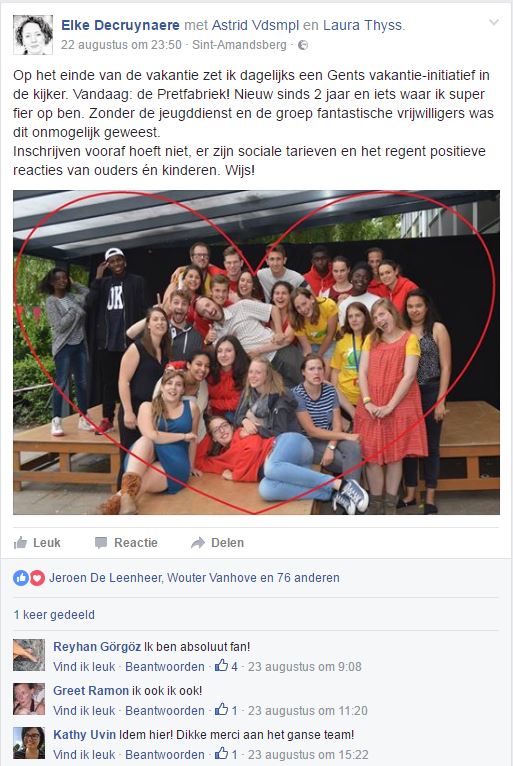
Task: Open tagged friend Laura Thyss's profile
Action: coord(363,25)
